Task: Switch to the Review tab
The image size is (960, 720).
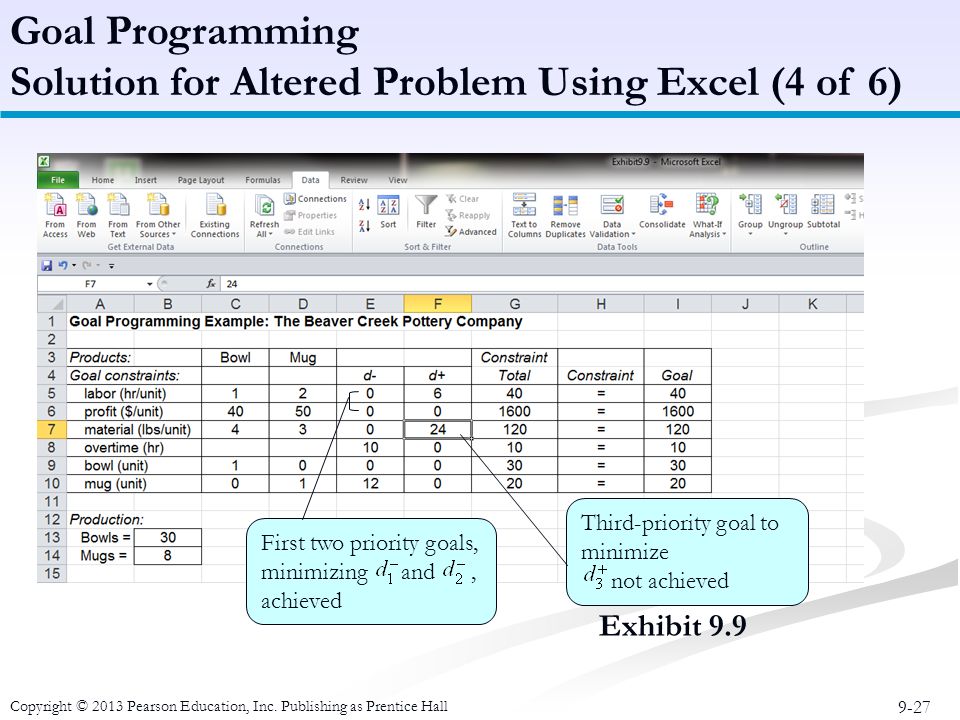Action: pyautogui.click(x=354, y=180)
